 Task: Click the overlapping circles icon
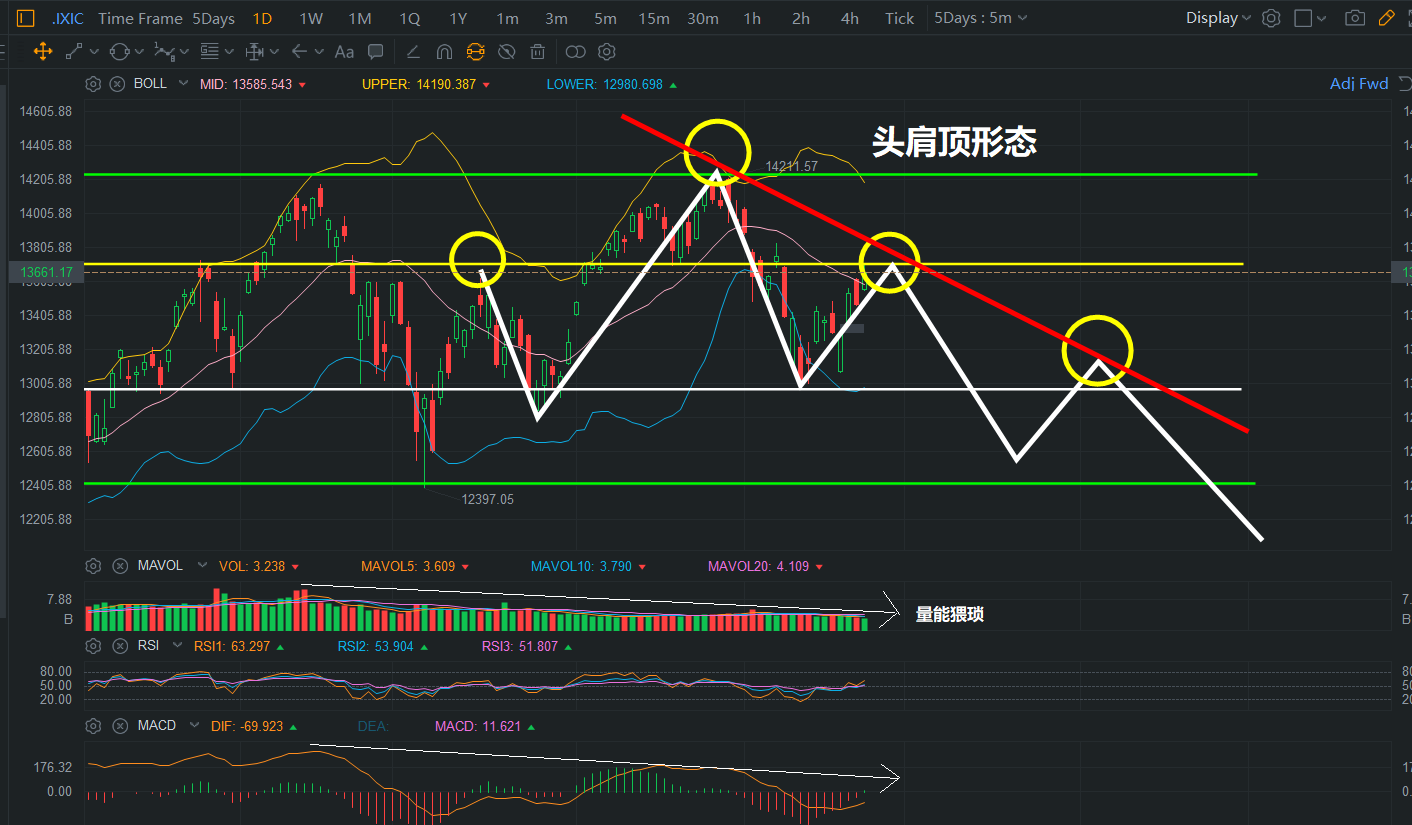point(575,52)
